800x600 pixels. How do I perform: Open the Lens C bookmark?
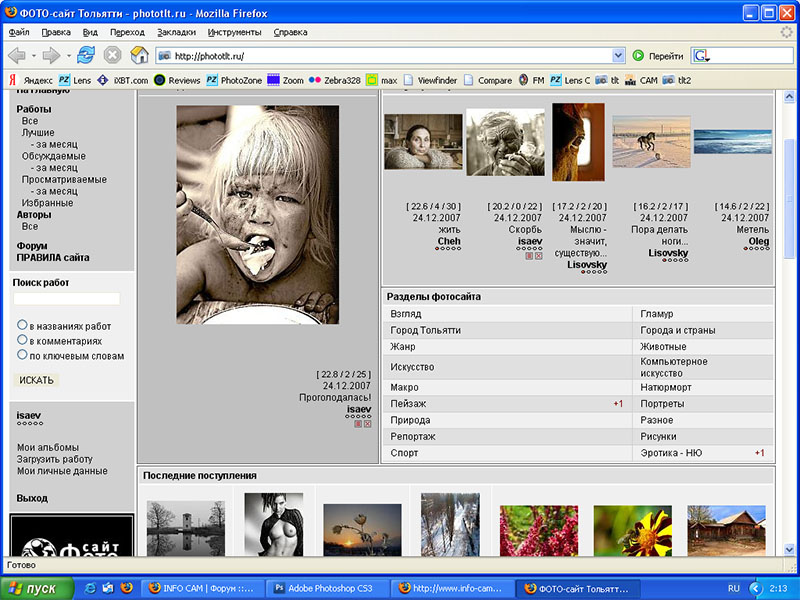click(x=570, y=80)
